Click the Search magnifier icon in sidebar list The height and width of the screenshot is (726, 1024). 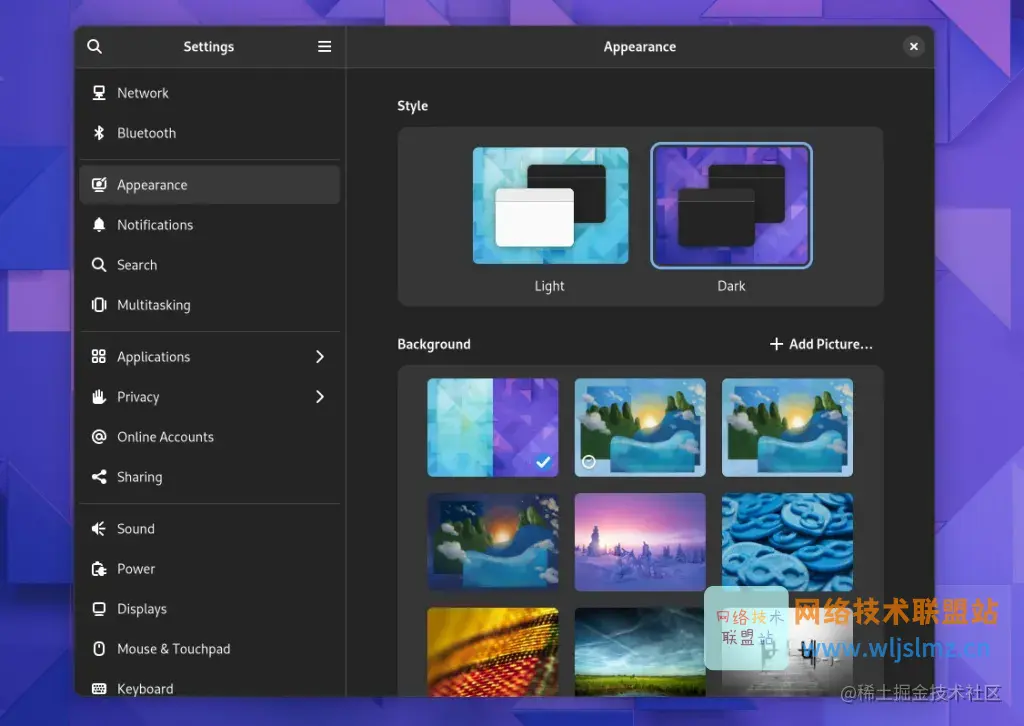pyautogui.click(x=99, y=264)
